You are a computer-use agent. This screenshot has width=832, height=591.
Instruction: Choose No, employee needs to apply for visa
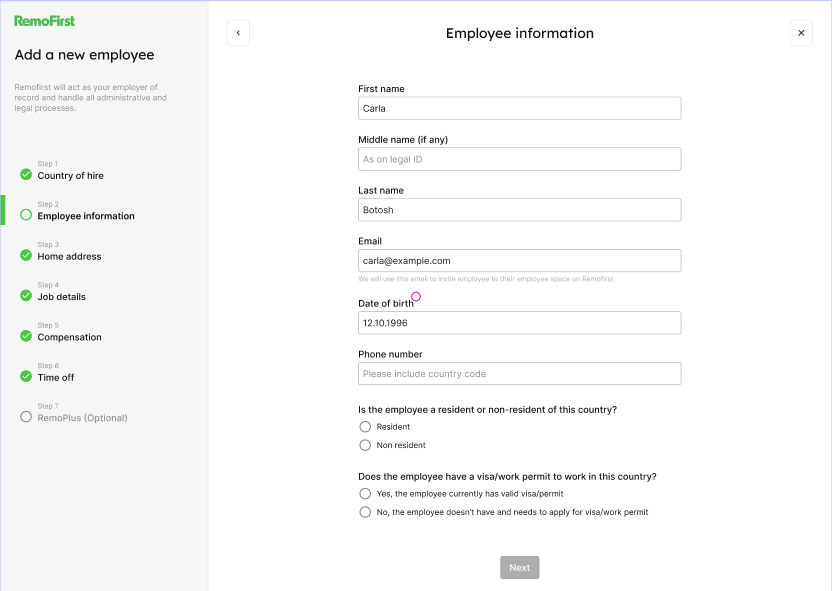click(x=365, y=512)
